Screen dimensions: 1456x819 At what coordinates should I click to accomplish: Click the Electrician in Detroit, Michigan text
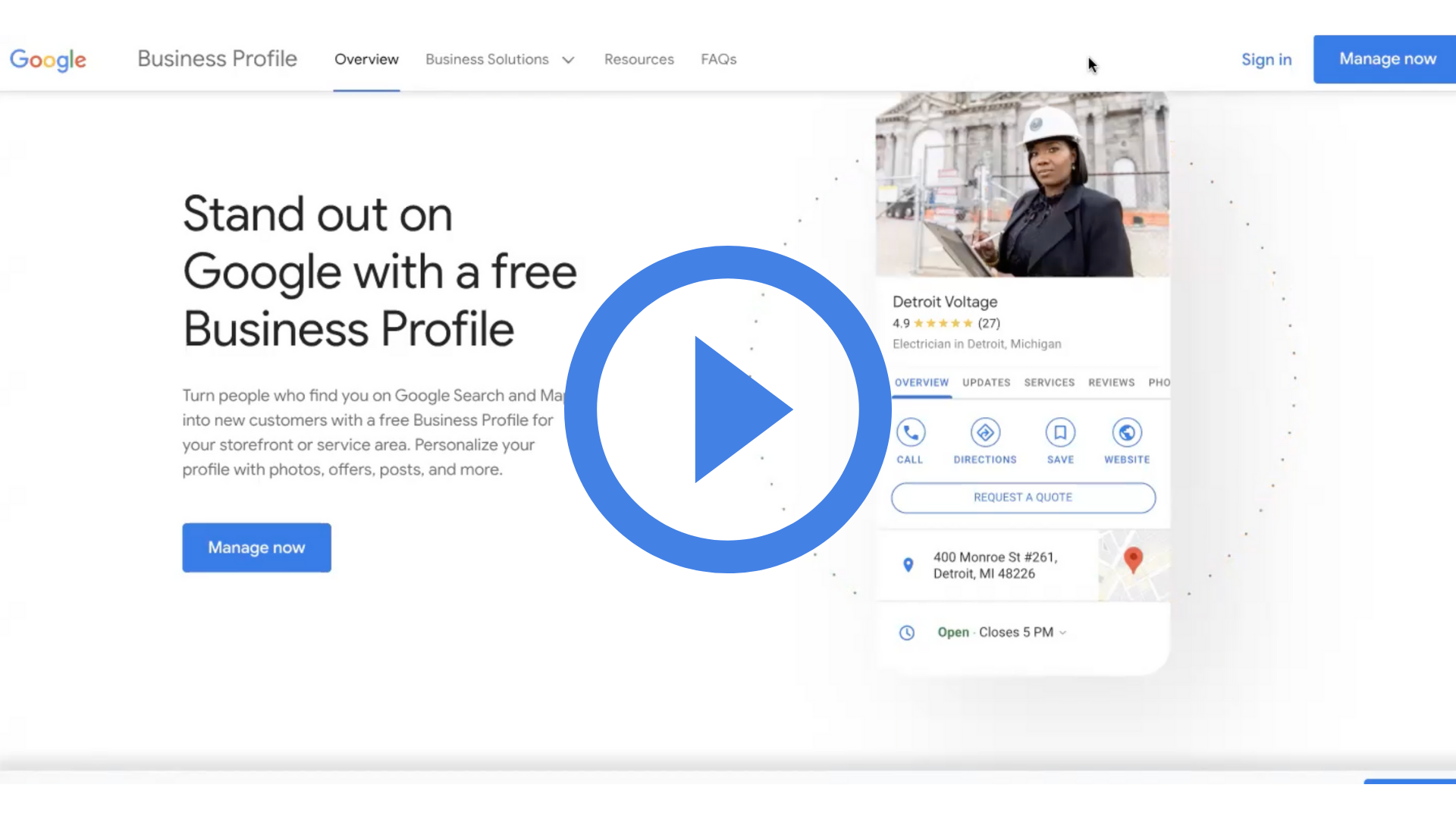pyautogui.click(x=977, y=344)
